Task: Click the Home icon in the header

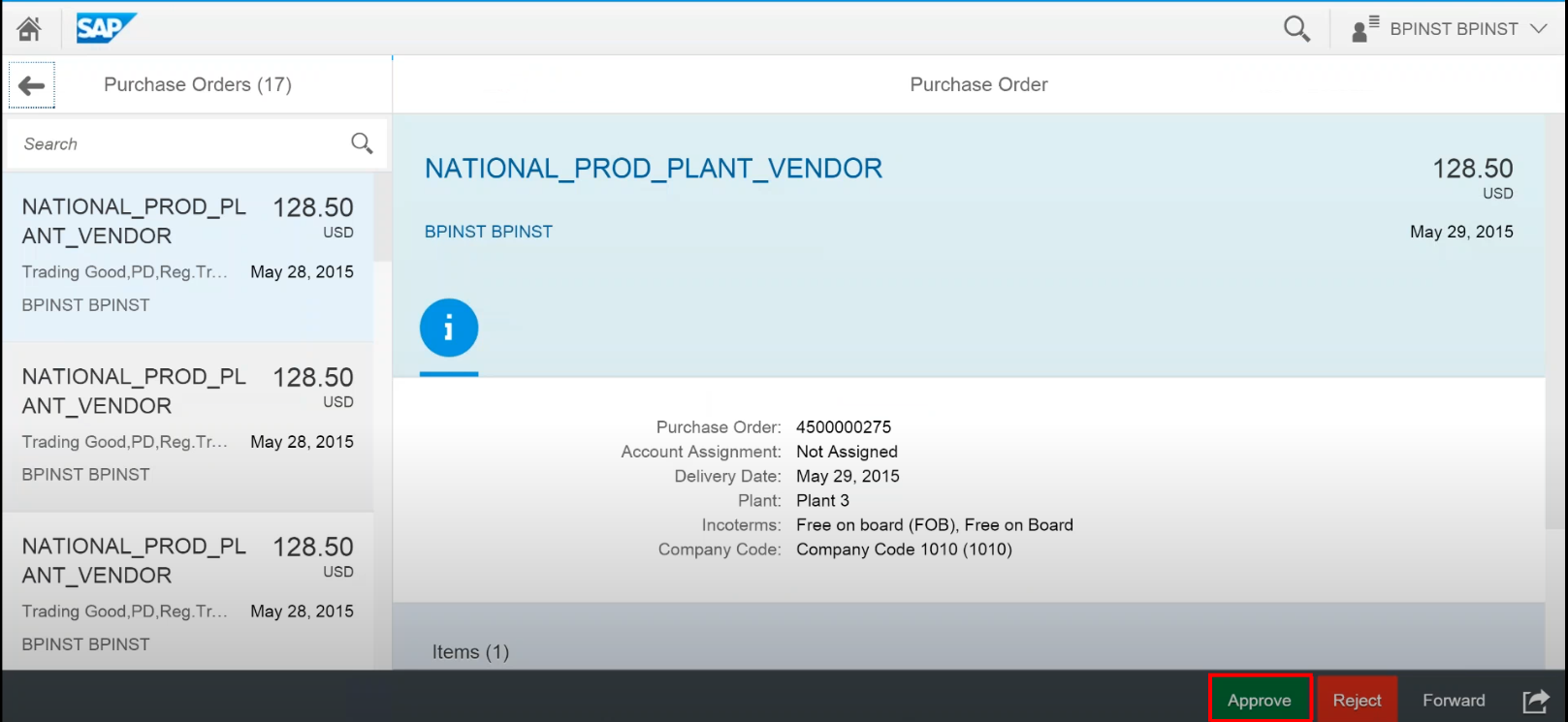Action: [x=29, y=29]
